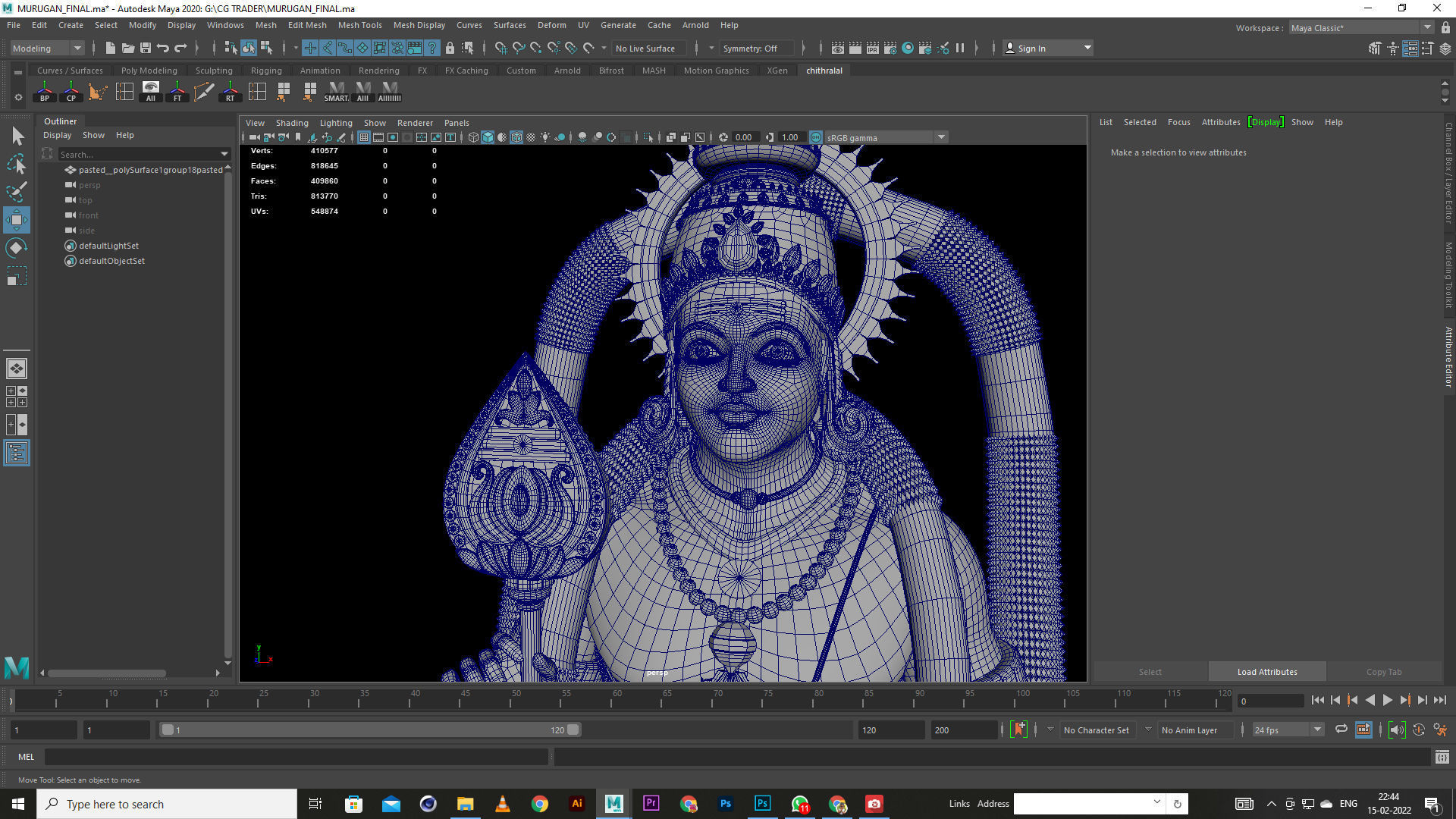Open the Modeling menu set dropdown
1456x819 pixels.
(x=47, y=48)
